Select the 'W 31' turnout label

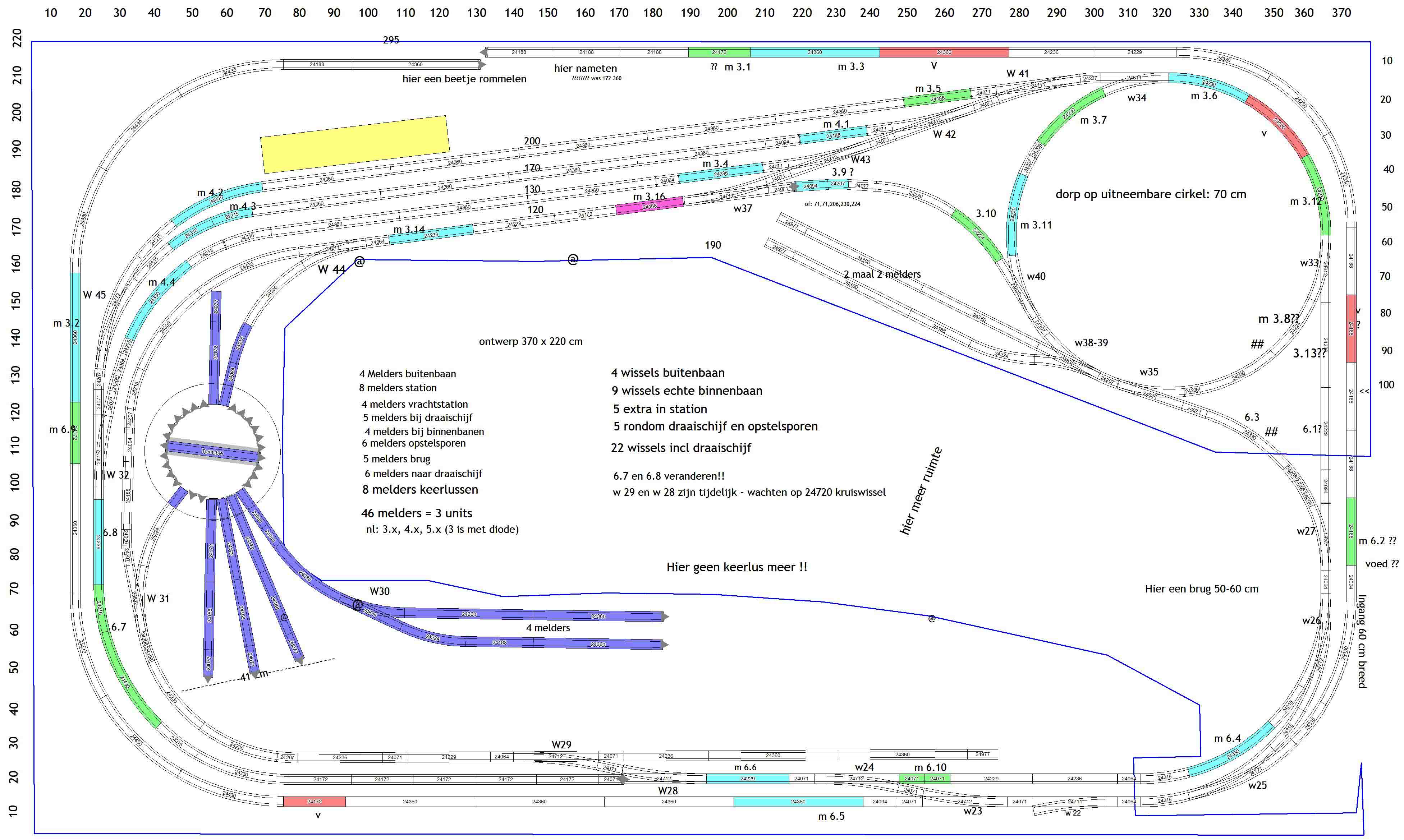coord(158,598)
